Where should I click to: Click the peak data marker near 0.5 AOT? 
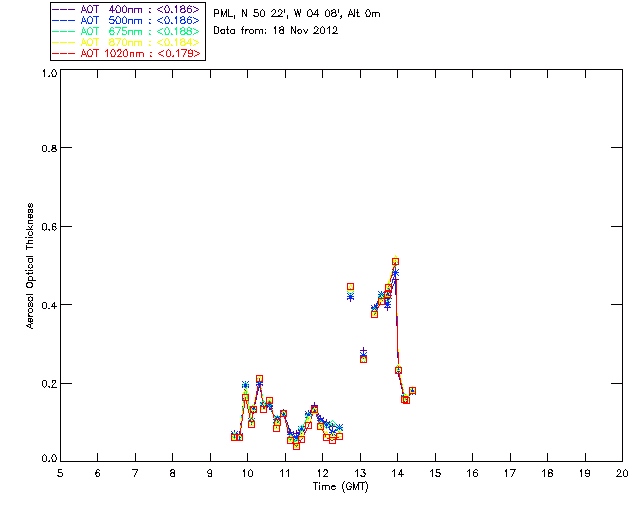coord(395,262)
